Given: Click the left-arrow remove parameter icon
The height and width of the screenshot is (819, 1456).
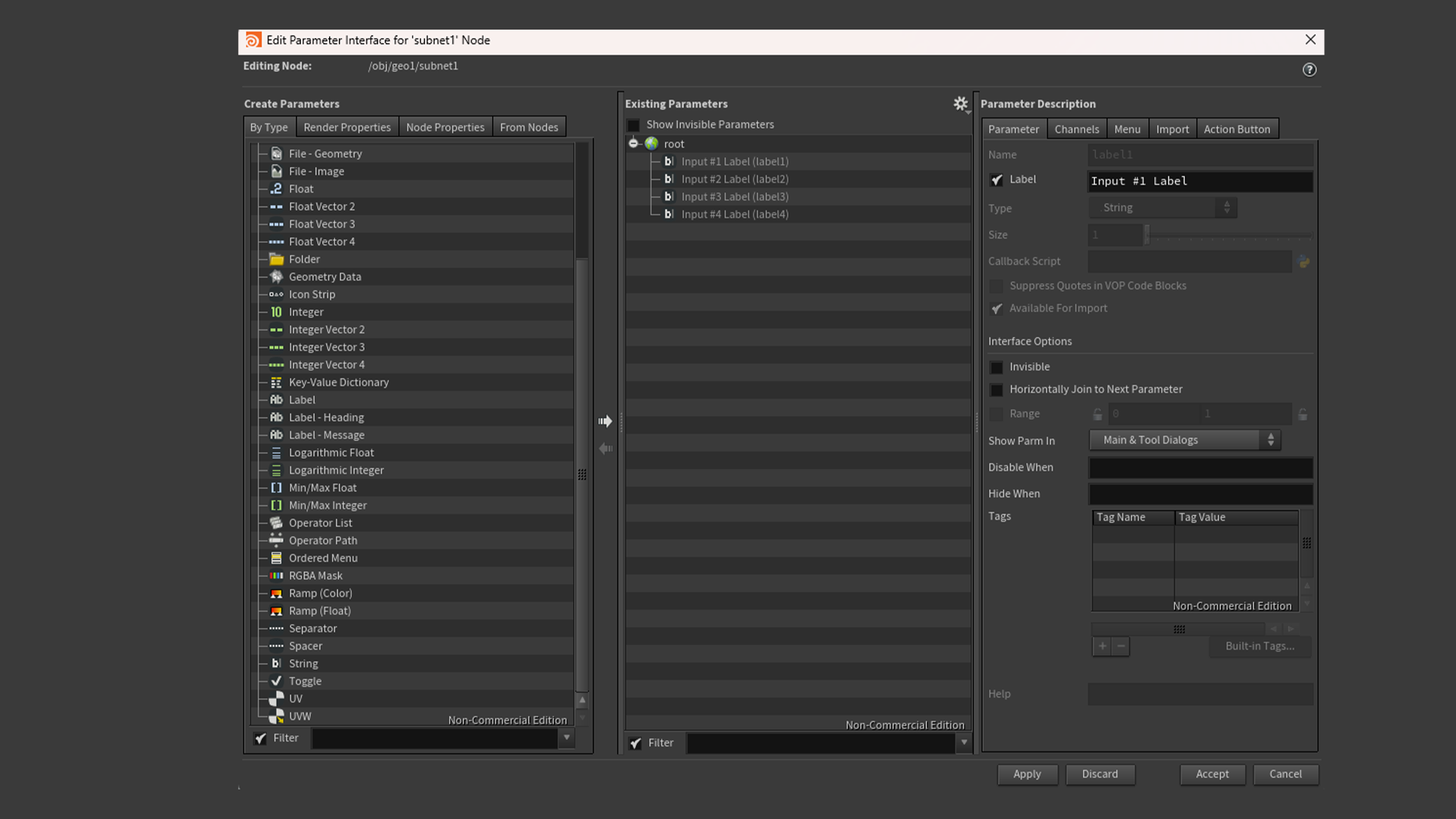Looking at the screenshot, I should [x=605, y=449].
